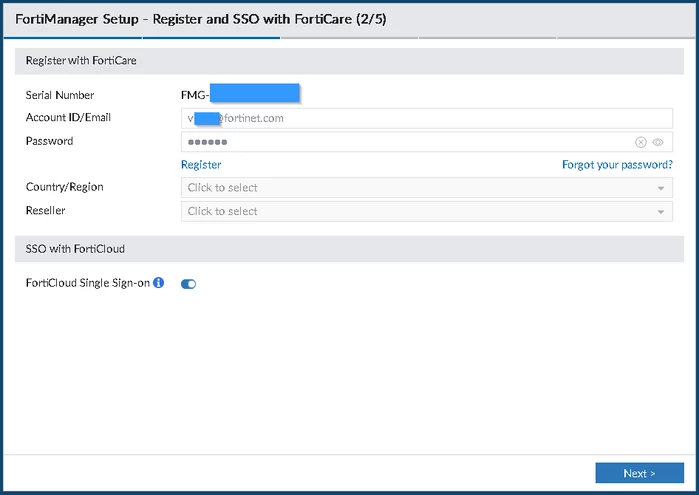Viewport: 699px width, 495px height.
Task: Click the Country/Region label
Action: pos(64,187)
